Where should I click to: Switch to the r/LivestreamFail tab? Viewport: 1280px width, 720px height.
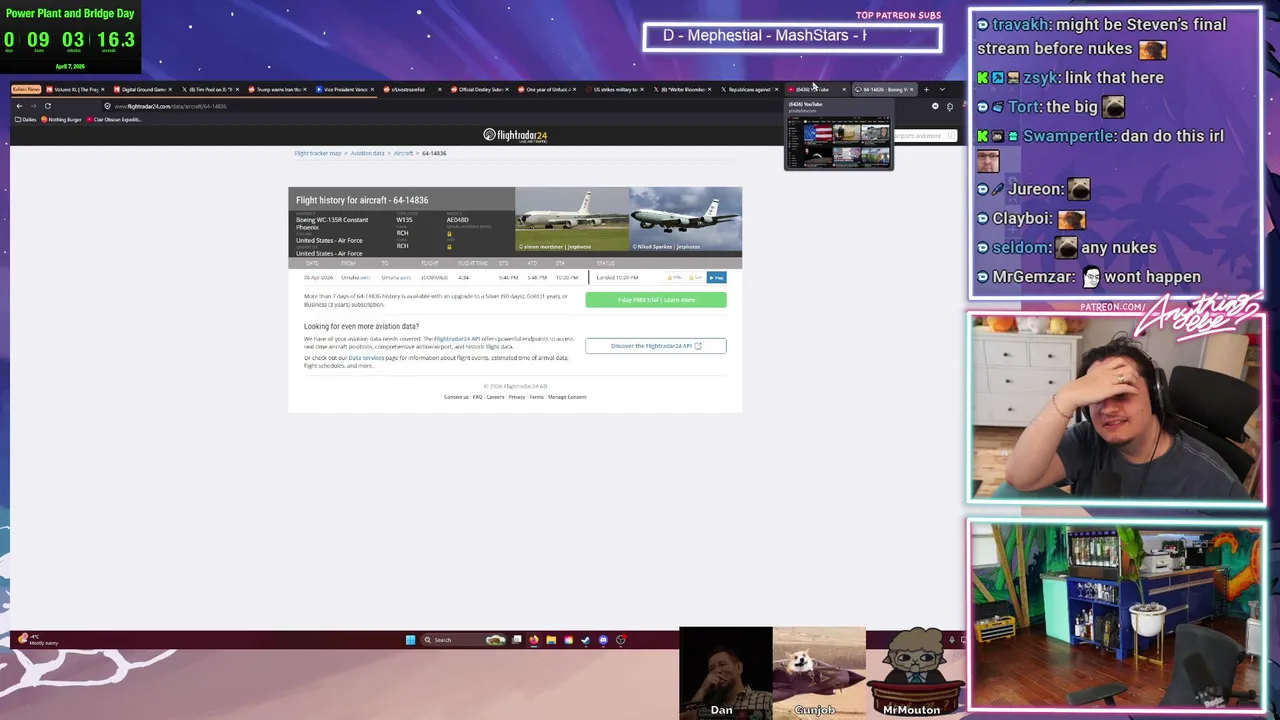point(412,89)
